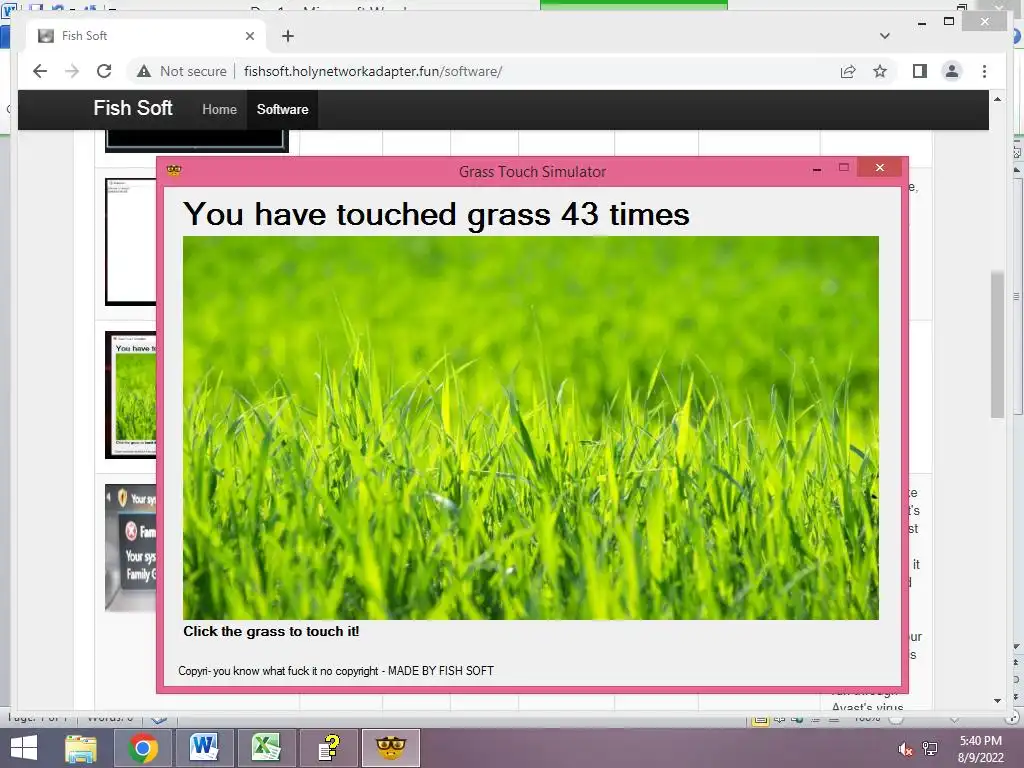Click the question mark app taskbar icon
The image size is (1024, 768).
coord(328,748)
